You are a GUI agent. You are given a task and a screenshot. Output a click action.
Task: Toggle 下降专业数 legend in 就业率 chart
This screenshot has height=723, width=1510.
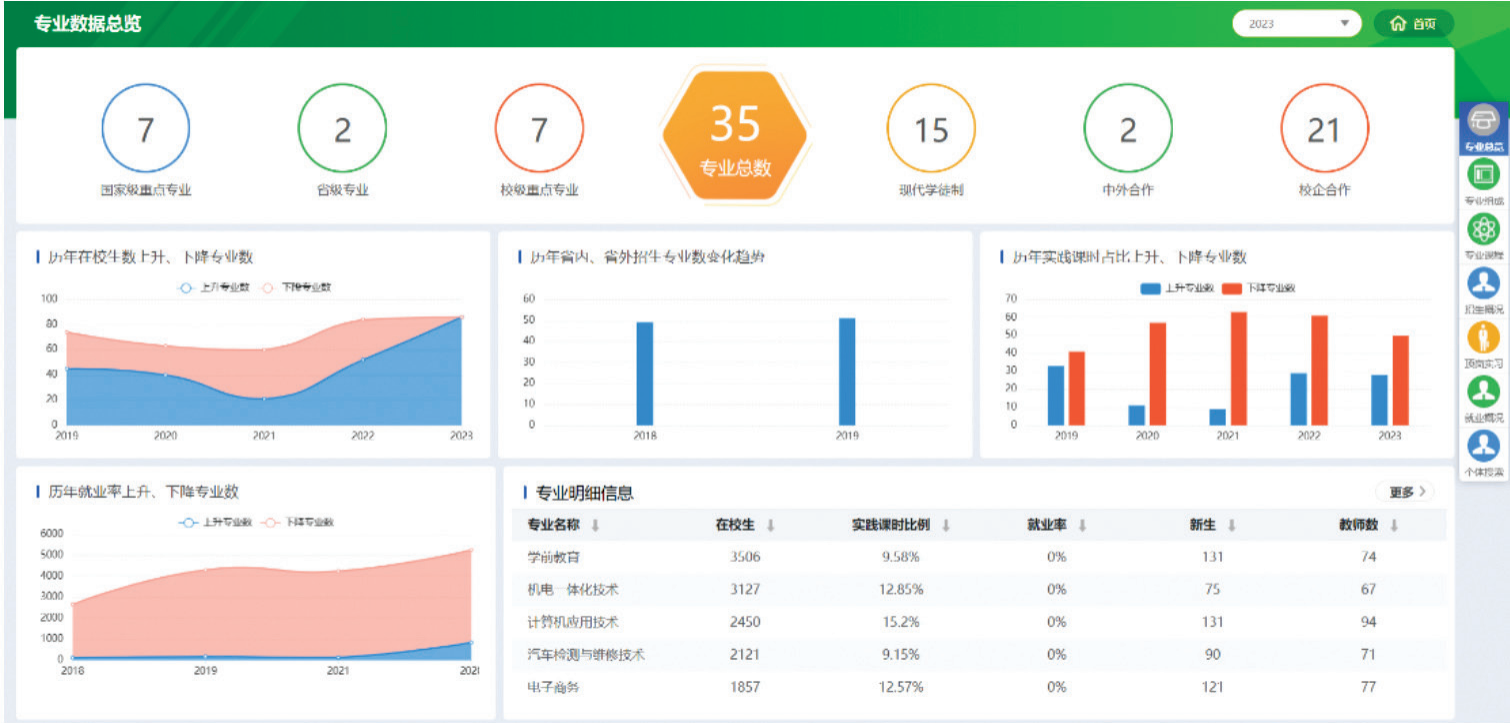298,522
